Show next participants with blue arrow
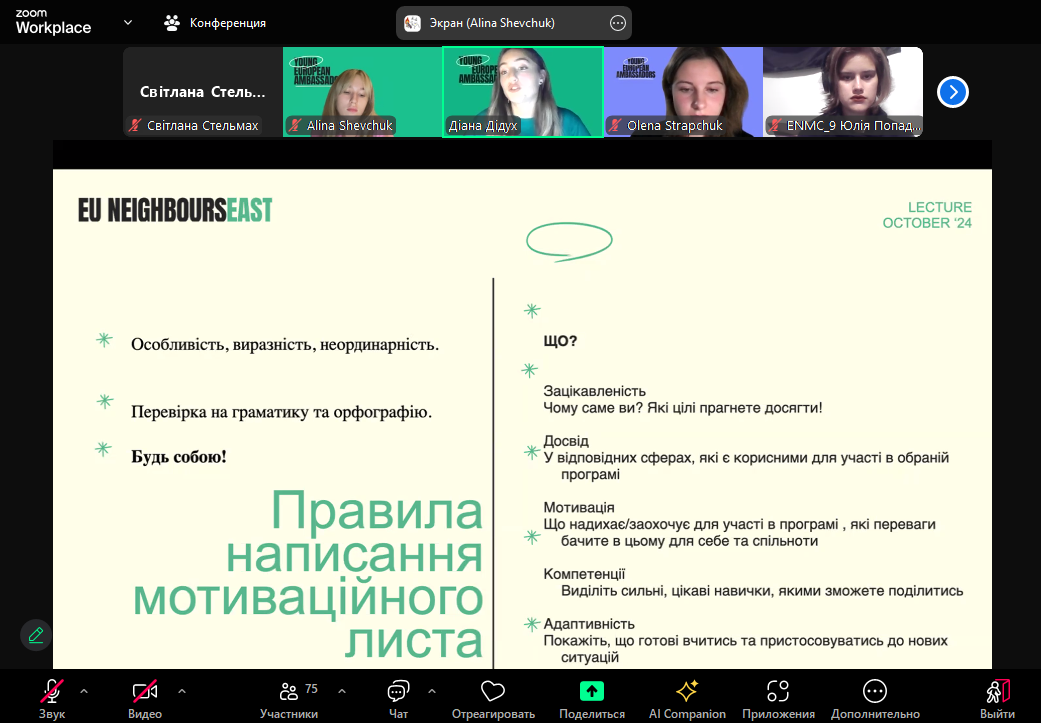This screenshot has height=723, width=1041. (x=953, y=92)
